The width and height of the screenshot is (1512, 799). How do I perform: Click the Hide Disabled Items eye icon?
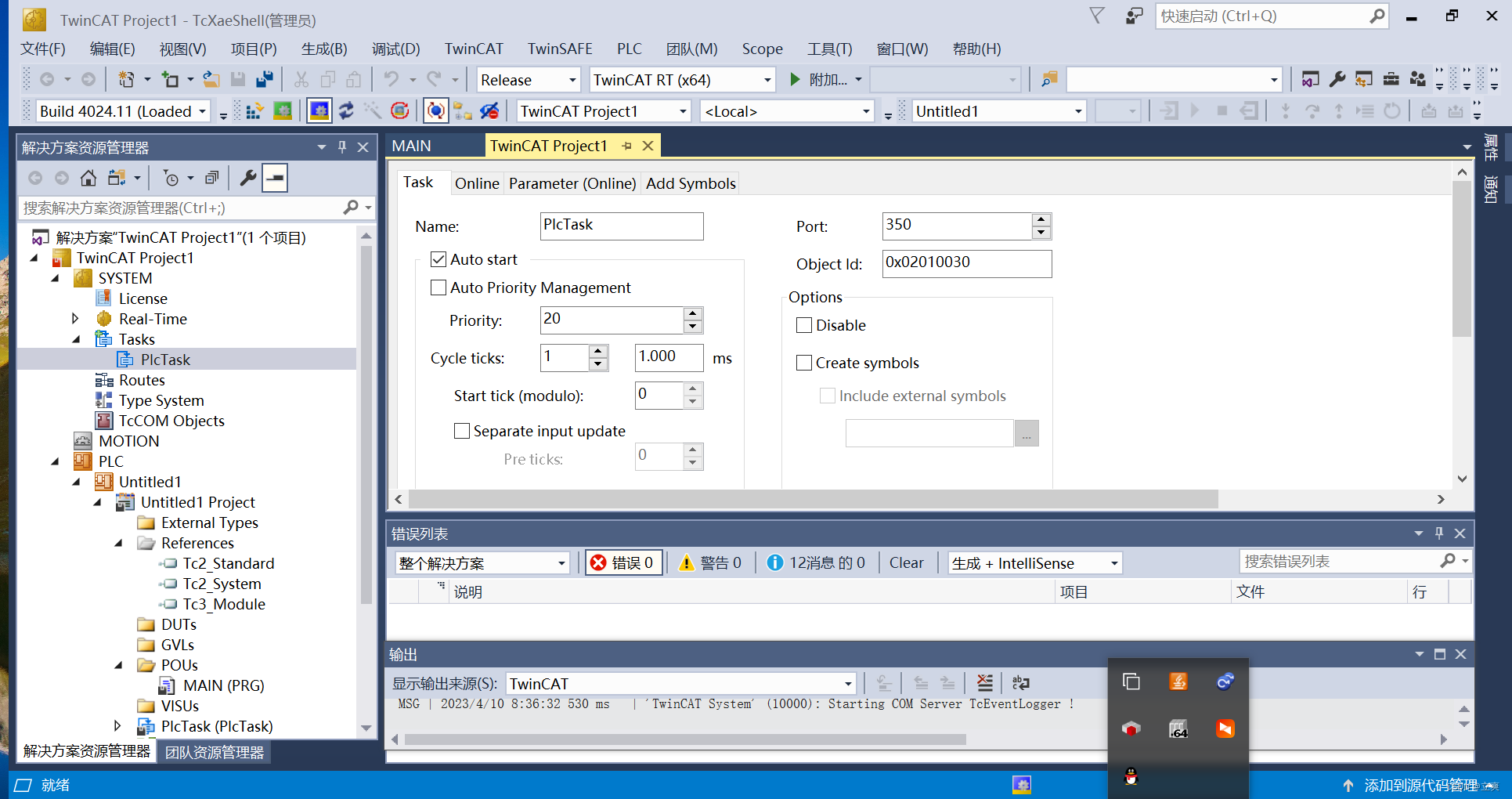pyautogui.click(x=489, y=111)
